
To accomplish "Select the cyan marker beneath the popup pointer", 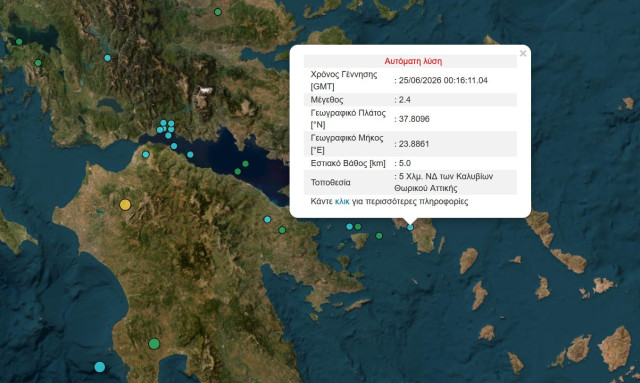I will point(410,227).
